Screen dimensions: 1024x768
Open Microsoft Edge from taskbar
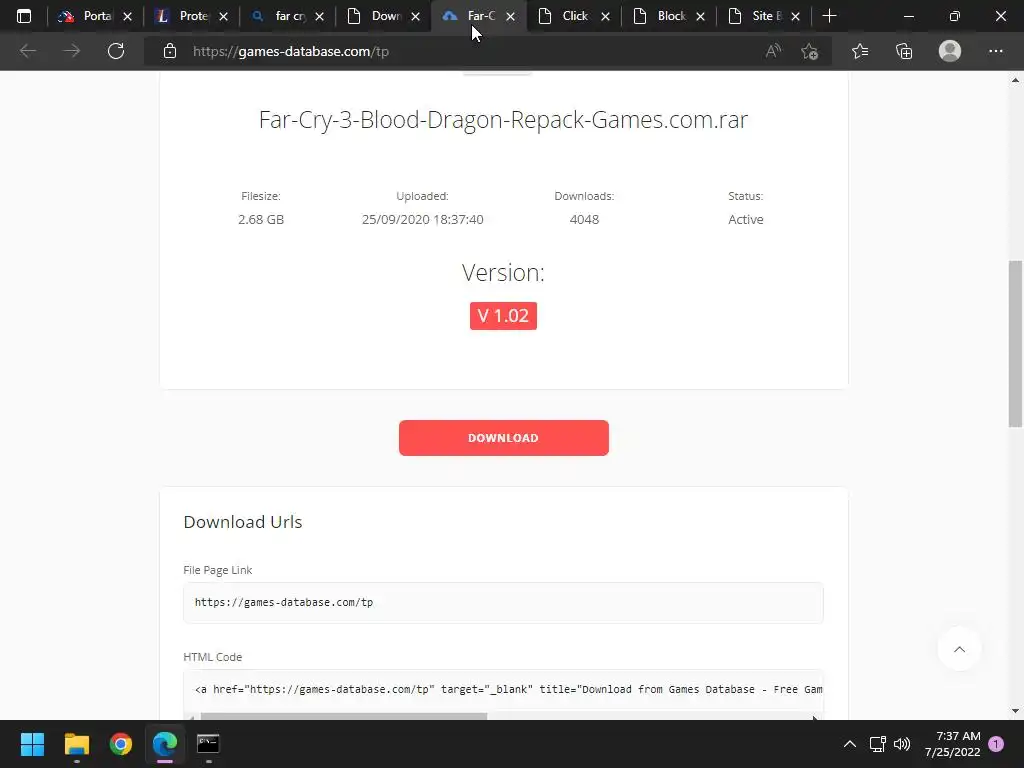pyautogui.click(x=165, y=744)
